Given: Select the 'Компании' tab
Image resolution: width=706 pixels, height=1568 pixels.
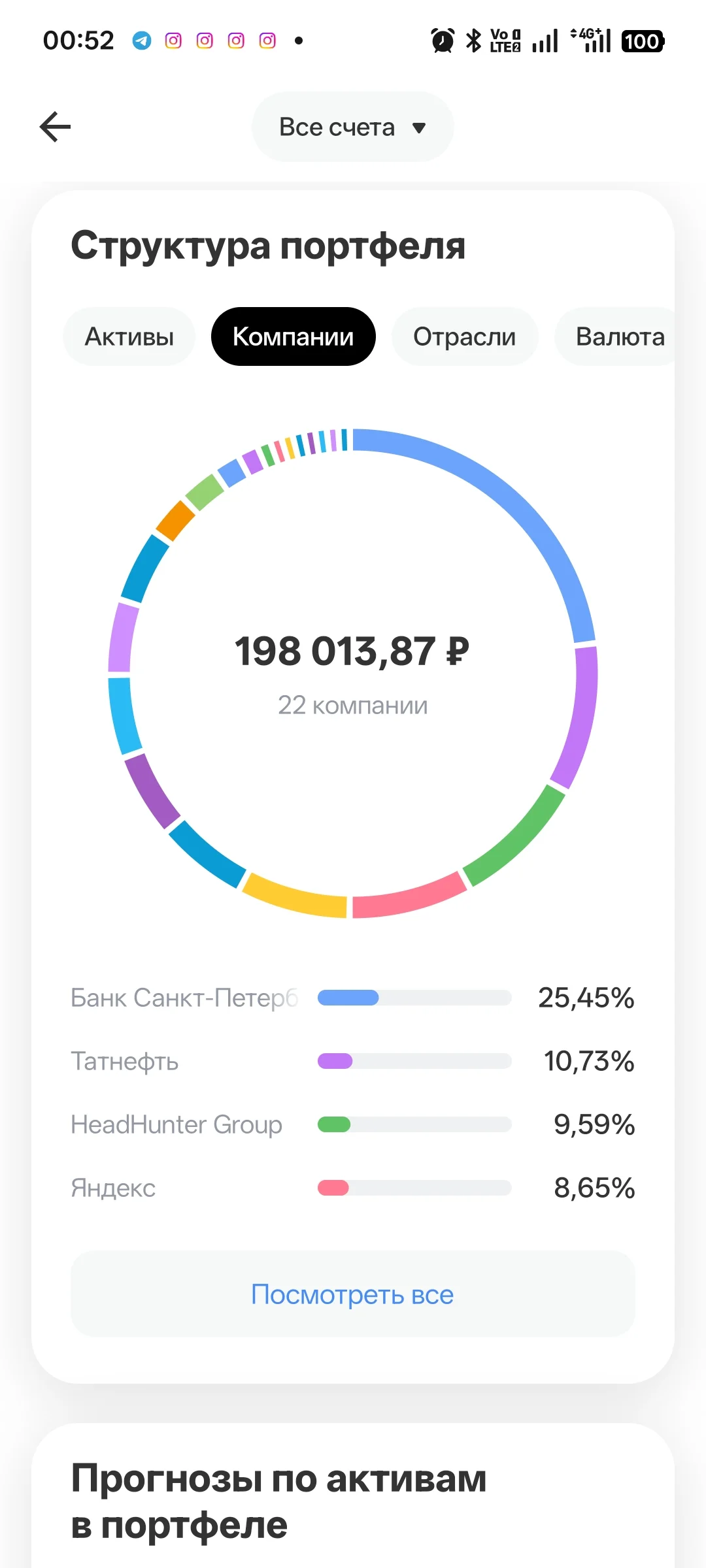Looking at the screenshot, I should point(294,336).
